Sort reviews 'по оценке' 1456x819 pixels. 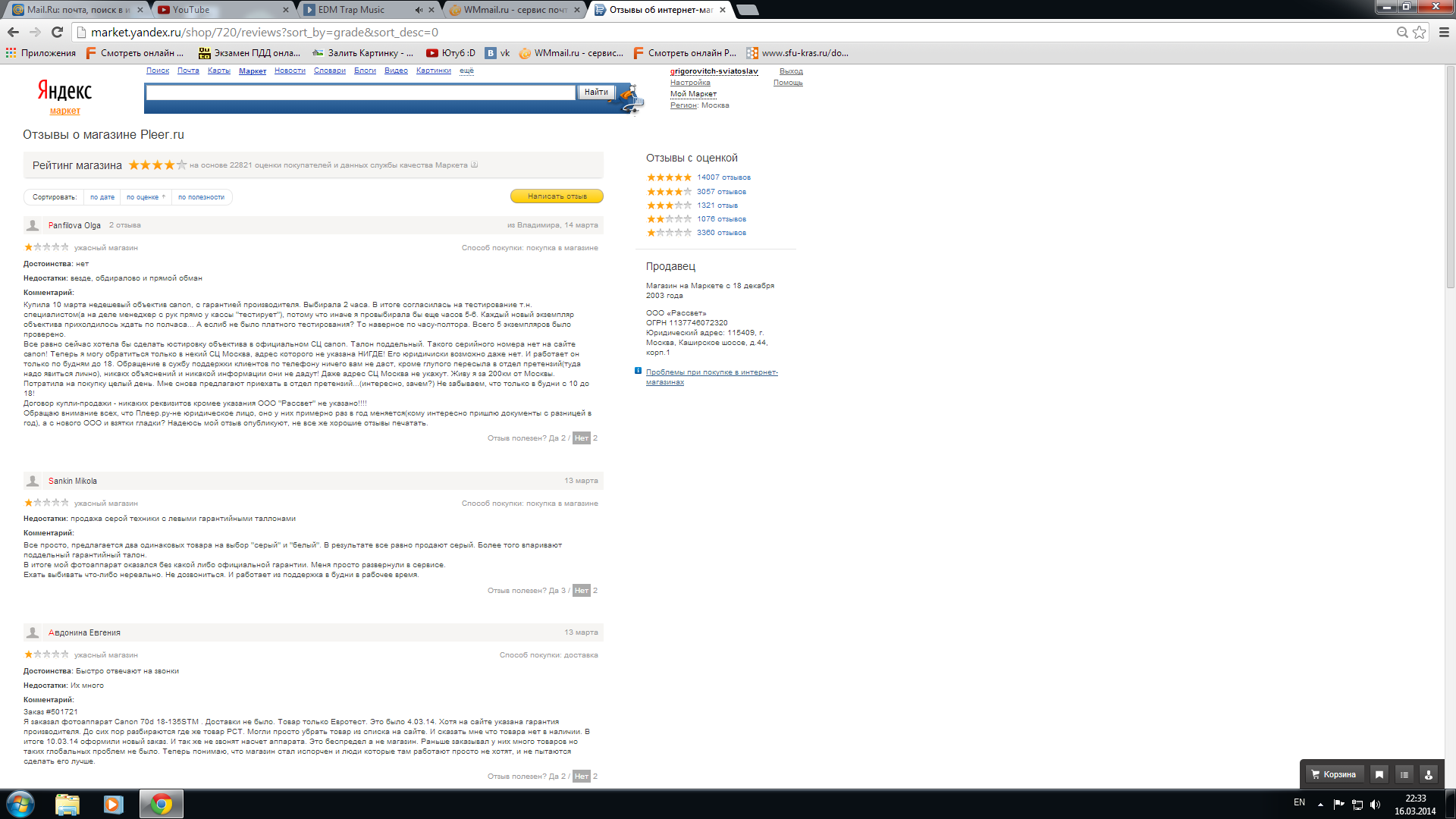coord(144,197)
